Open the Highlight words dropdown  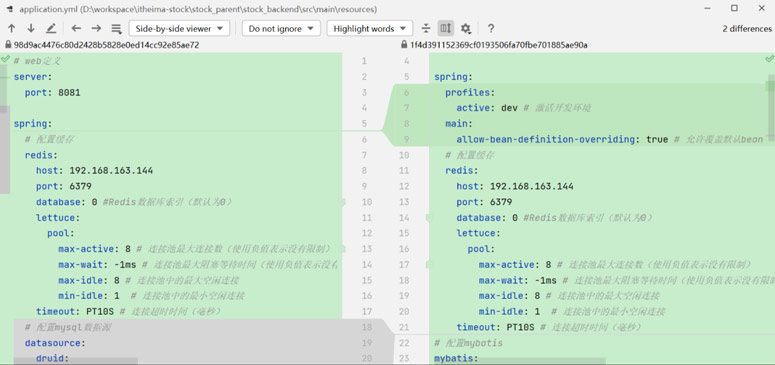(370, 28)
